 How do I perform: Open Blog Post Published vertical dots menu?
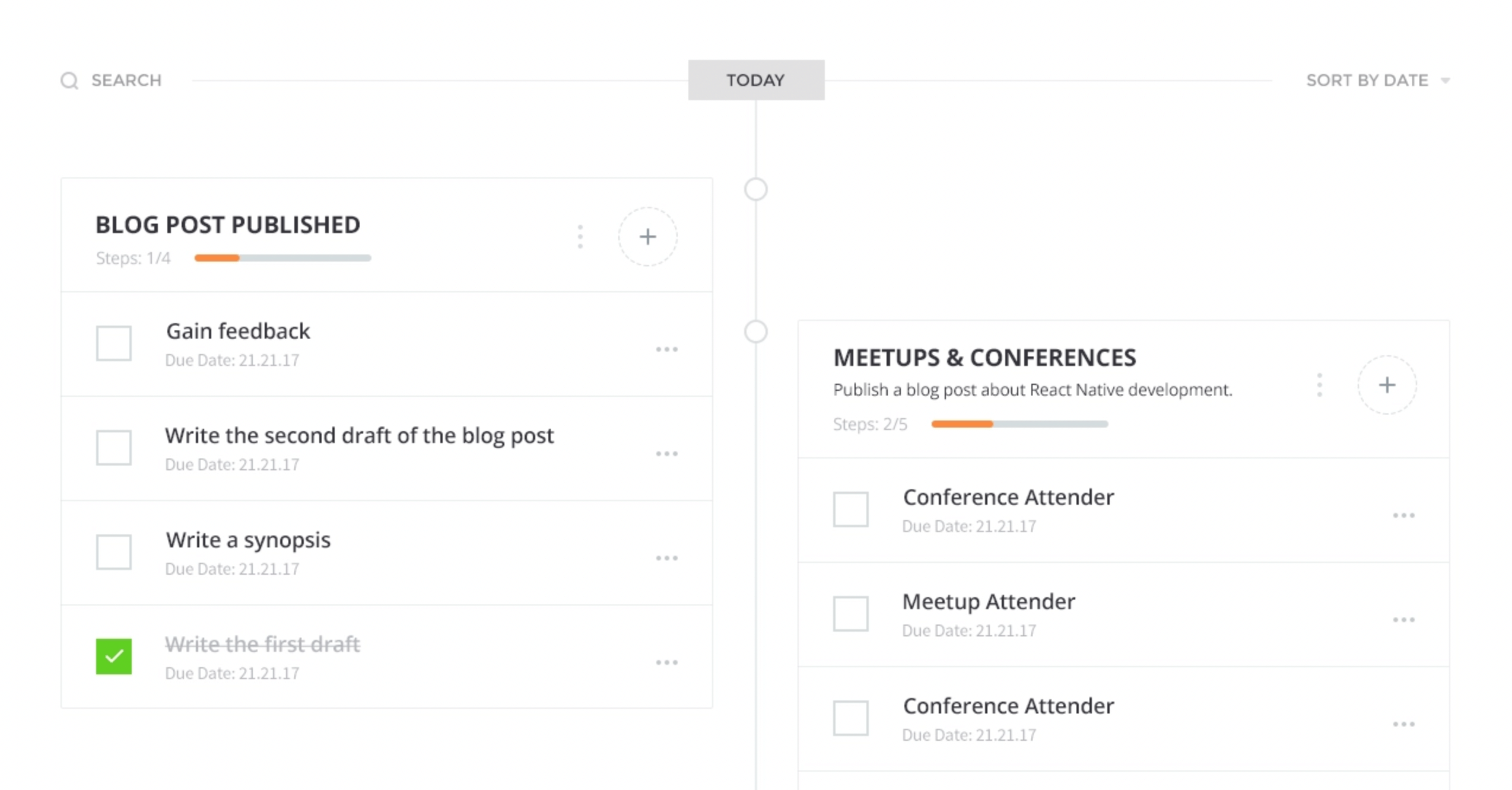pyautogui.click(x=580, y=237)
